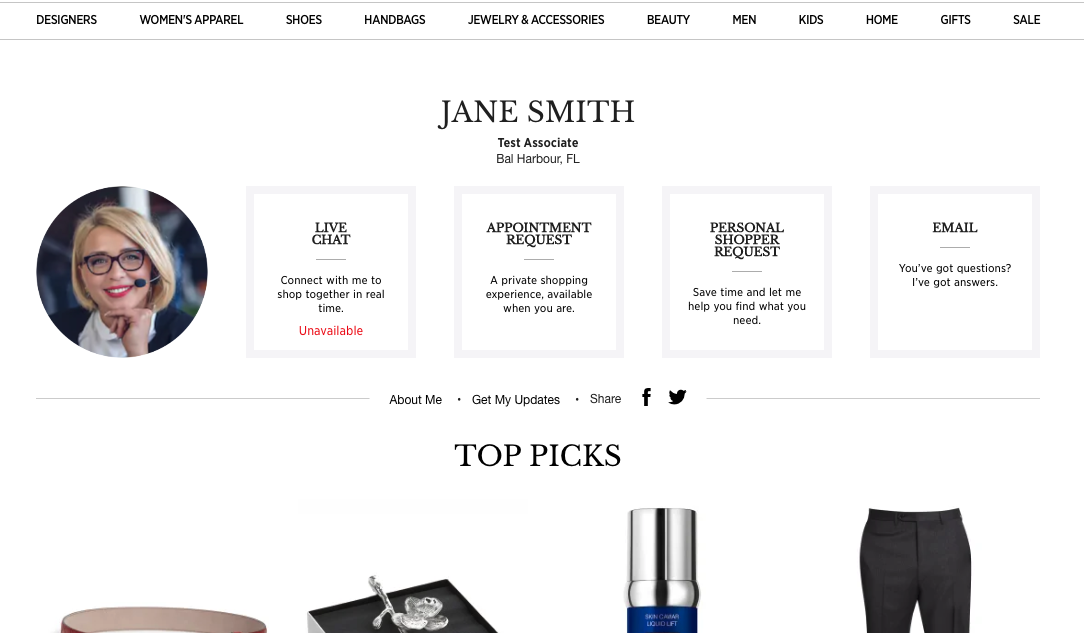Open the Kids menu item
The height and width of the screenshot is (633, 1084).
[811, 20]
